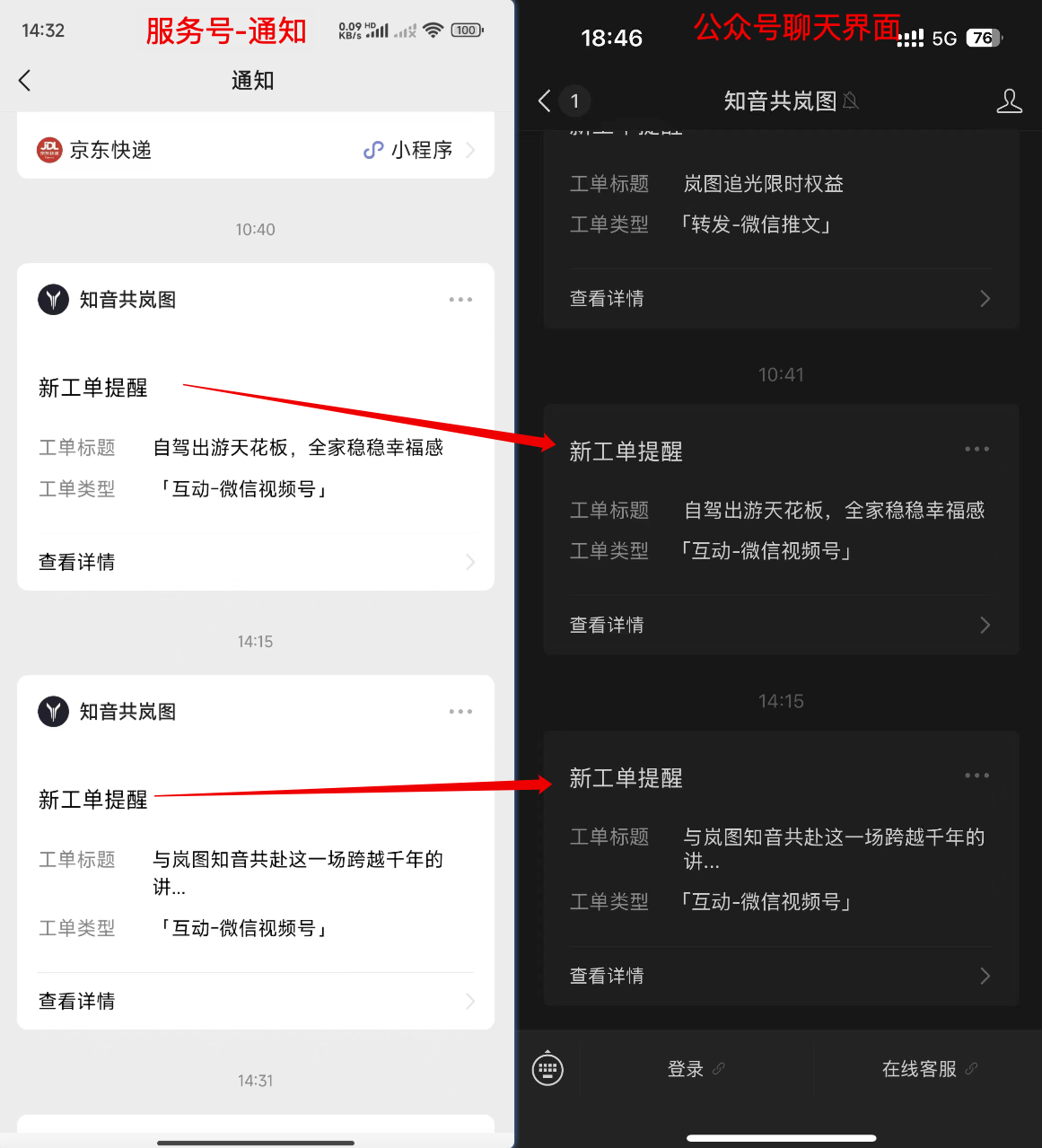
Task: Open more options on dark 14:15 card
Action: coord(976,776)
